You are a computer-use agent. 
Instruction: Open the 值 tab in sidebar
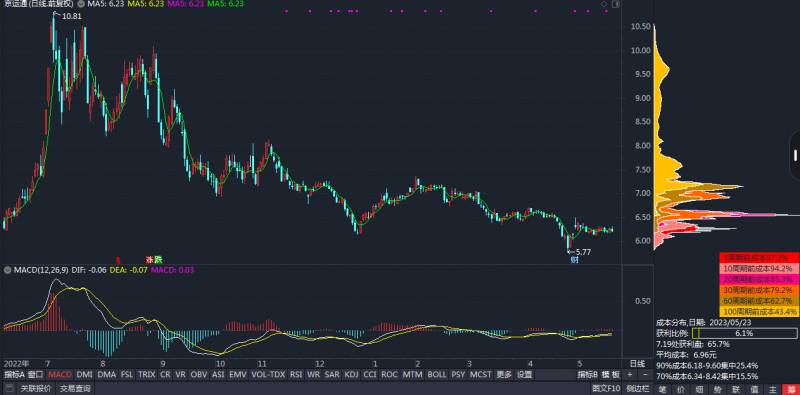[x=754, y=389]
